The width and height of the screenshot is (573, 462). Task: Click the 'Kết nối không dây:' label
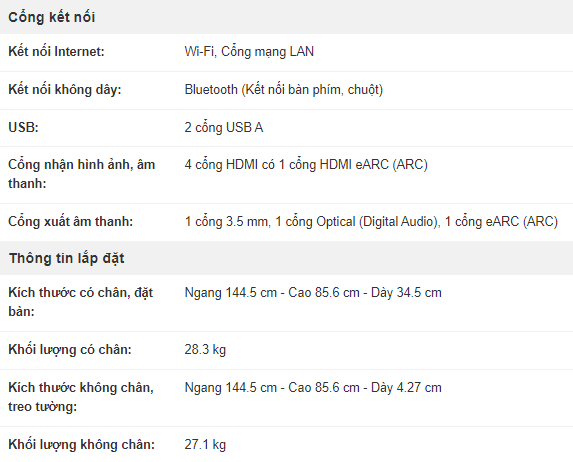(65, 90)
